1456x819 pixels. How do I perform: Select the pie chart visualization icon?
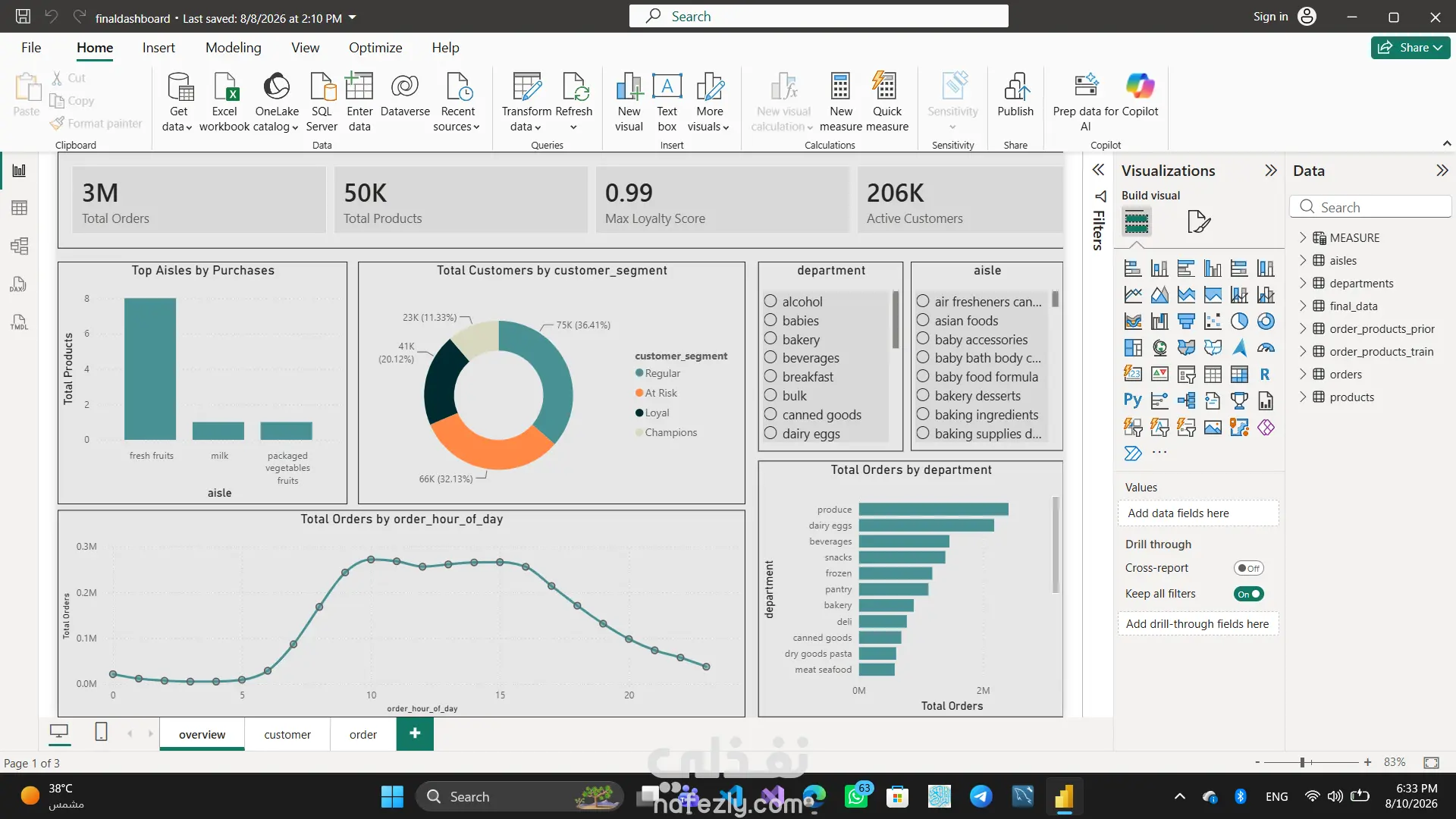coord(1239,322)
